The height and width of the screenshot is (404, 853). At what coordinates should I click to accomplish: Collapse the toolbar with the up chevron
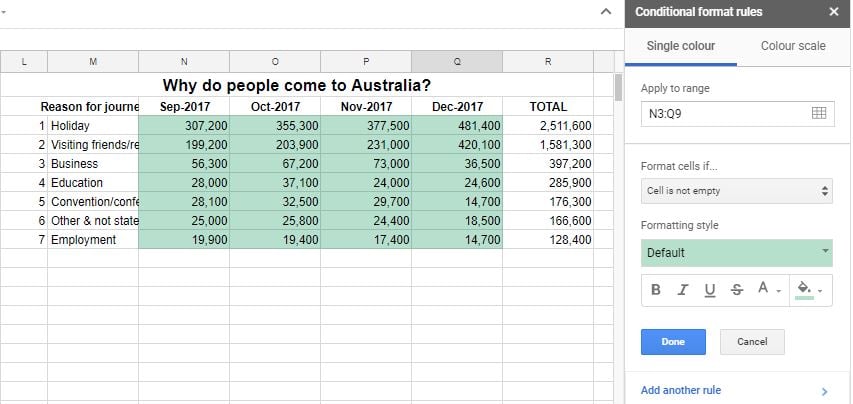point(605,11)
